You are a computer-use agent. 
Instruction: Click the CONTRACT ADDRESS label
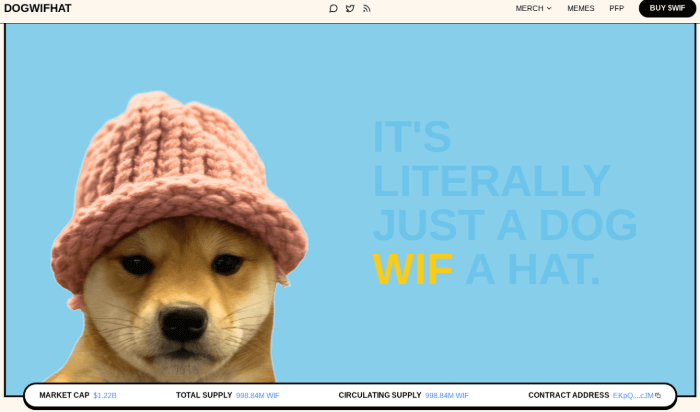(569, 395)
